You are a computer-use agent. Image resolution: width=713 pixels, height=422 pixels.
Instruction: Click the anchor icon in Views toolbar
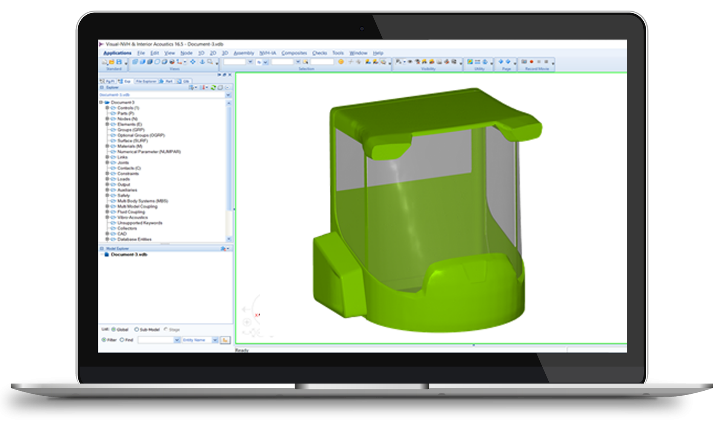(x=202, y=62)
